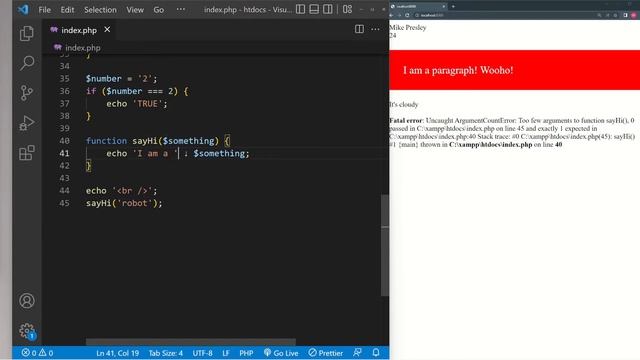This screenshot has width=640, height=360.
Task: Open the browser side panel icon
Action: click(x=625, y=15)
